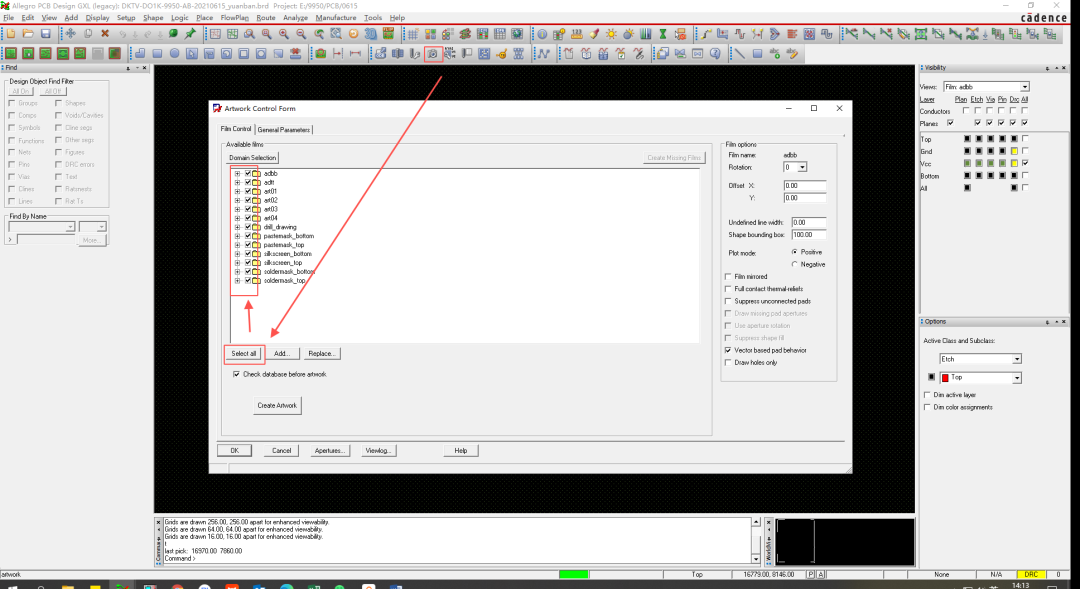
Task: Click the Apertures... button
Action: pos(329,451)
